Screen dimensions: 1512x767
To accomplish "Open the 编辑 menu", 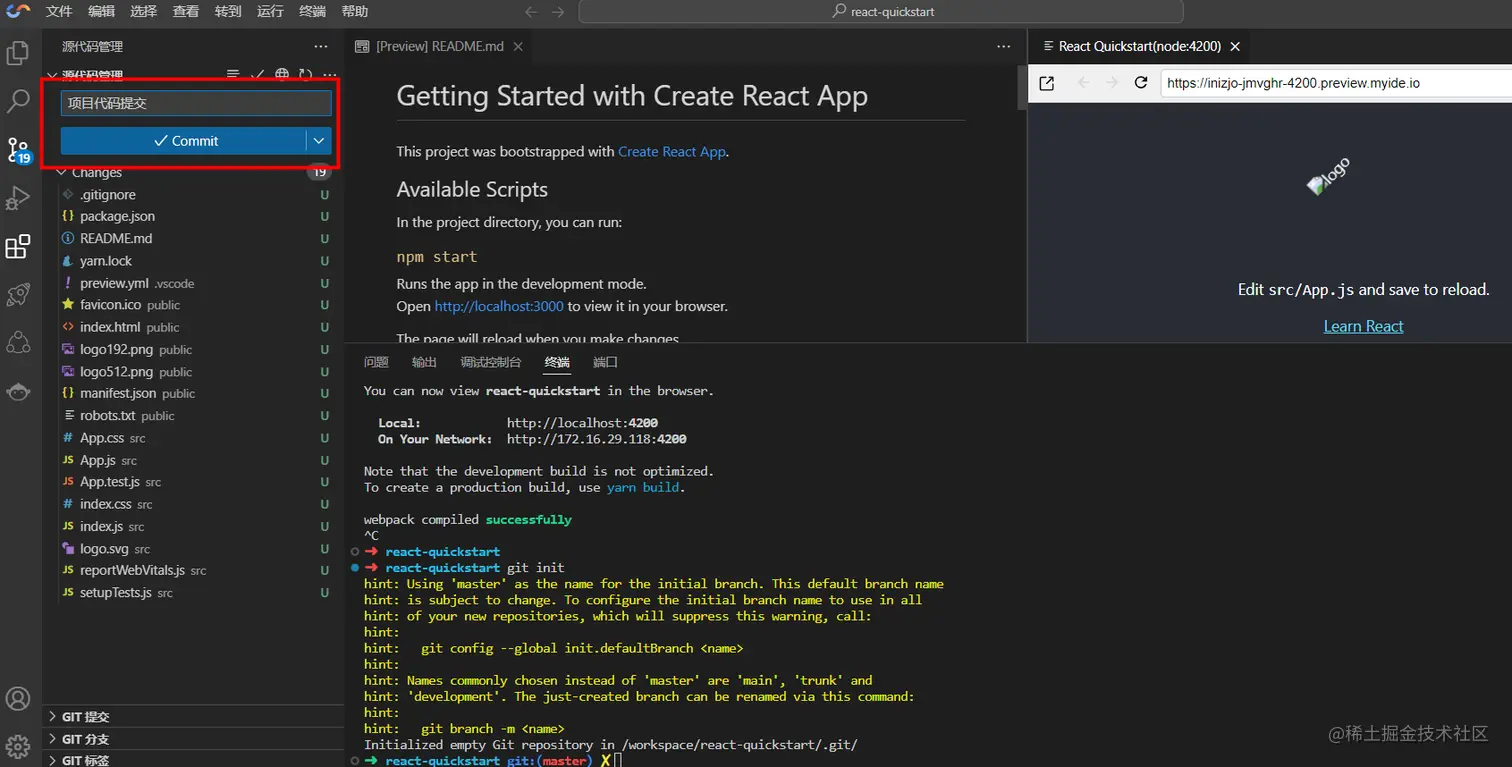I will tap(101, 12).
